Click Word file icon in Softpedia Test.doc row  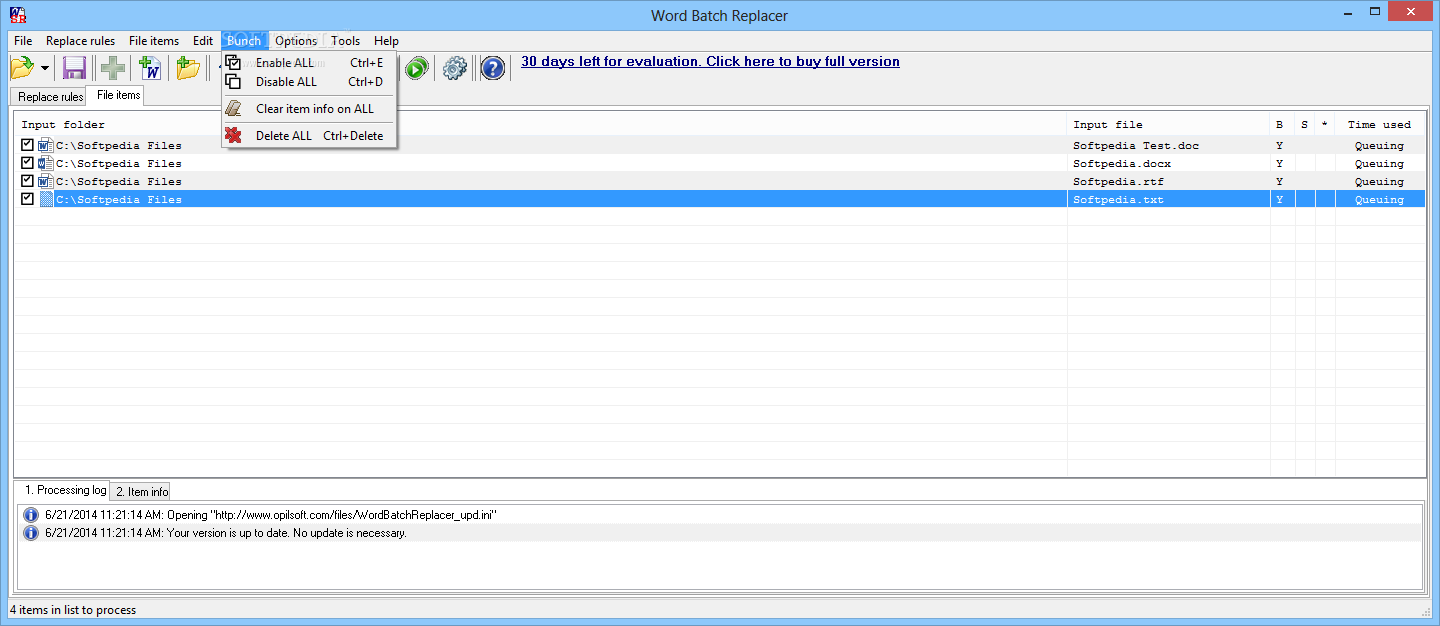coord(45,145)
